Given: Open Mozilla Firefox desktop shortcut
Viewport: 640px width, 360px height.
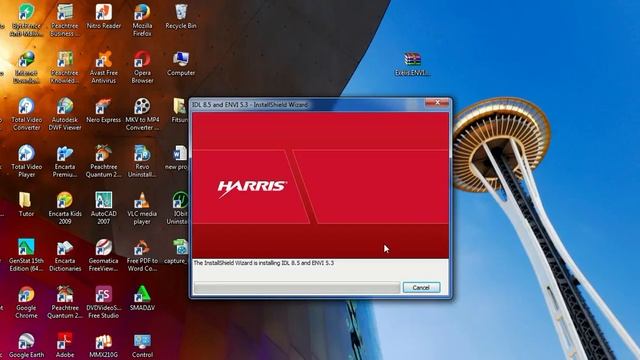Looking at the screenshot, I should [x=142, y=20].
